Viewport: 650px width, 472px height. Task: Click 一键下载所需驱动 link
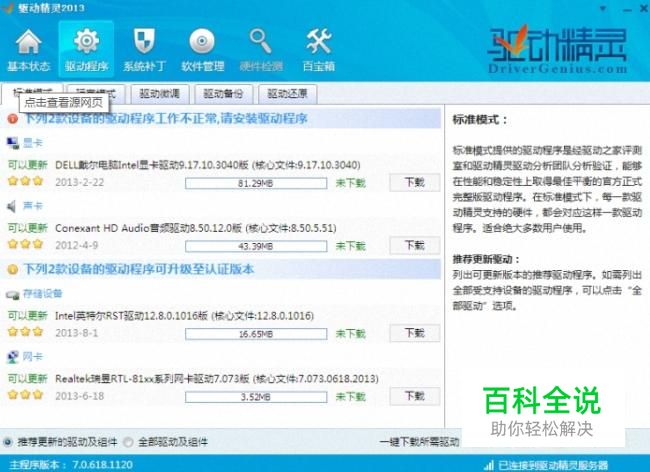click(419, 442)
